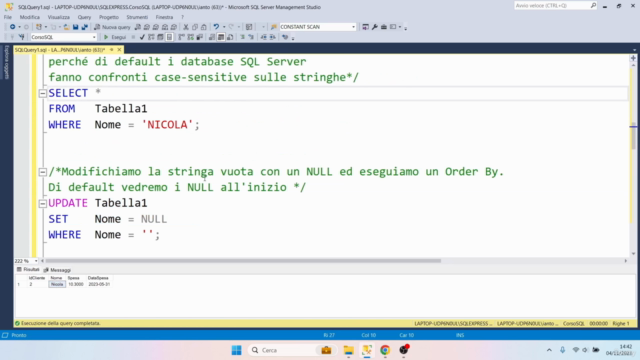Collapse the Modifichiamo comment block
The image size is (640, 360).
42,172
